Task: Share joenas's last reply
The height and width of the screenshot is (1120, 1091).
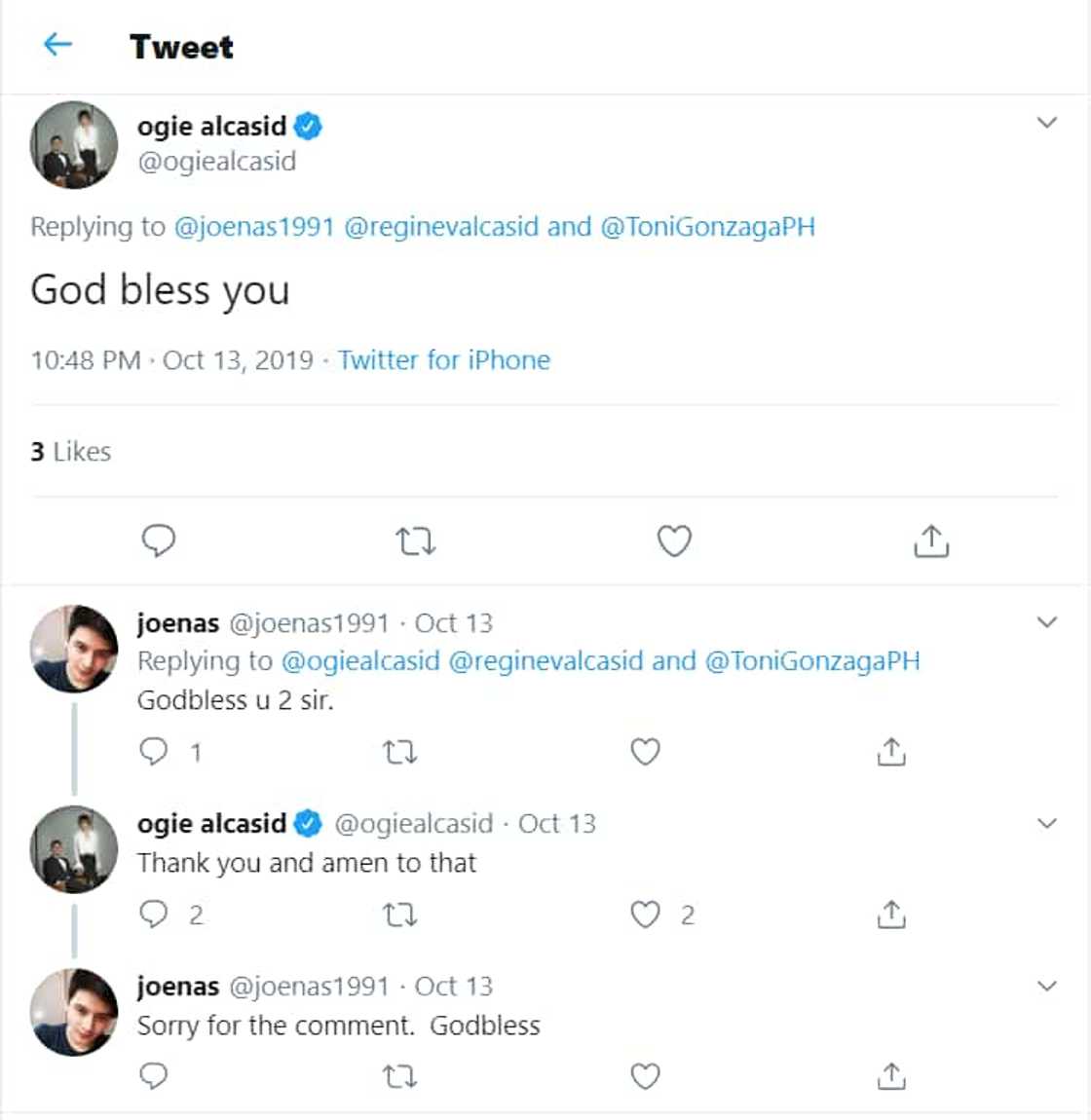Action: (889, 1076)
